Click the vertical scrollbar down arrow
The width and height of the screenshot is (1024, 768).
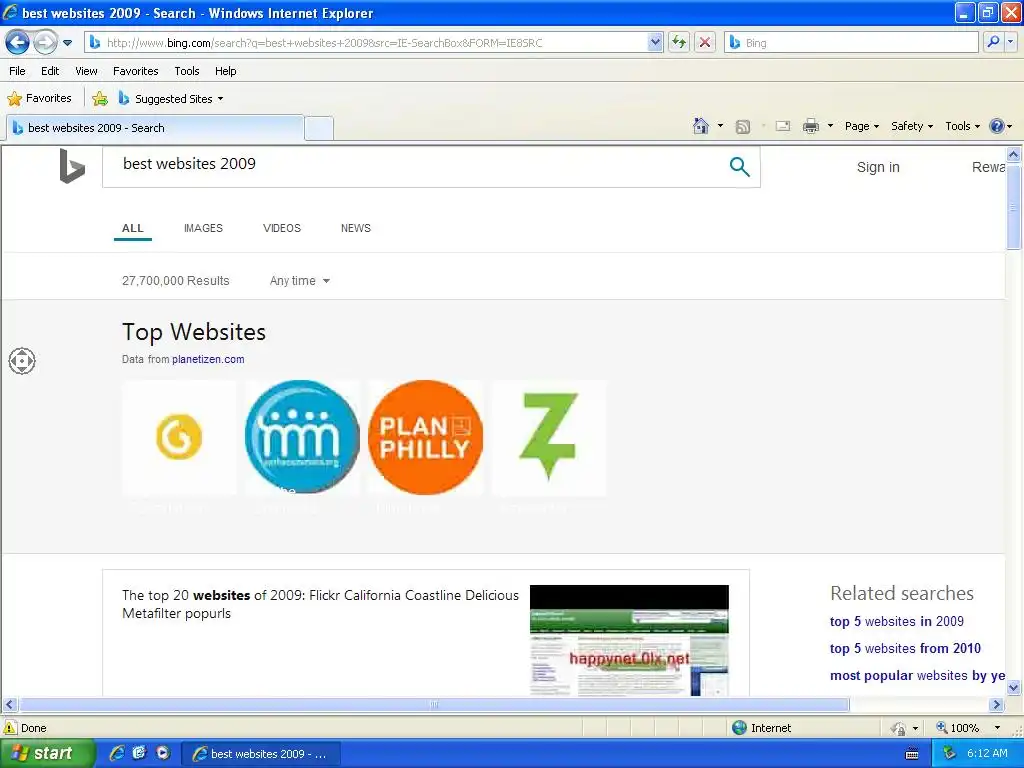[x=1014, y=687]
